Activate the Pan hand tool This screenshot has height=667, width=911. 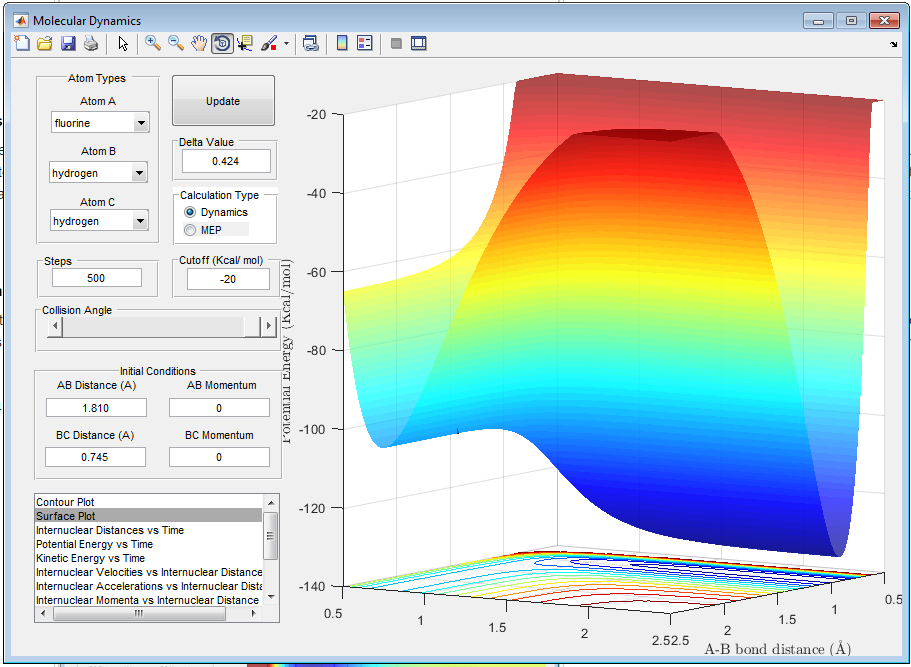(x=199, y=43)
